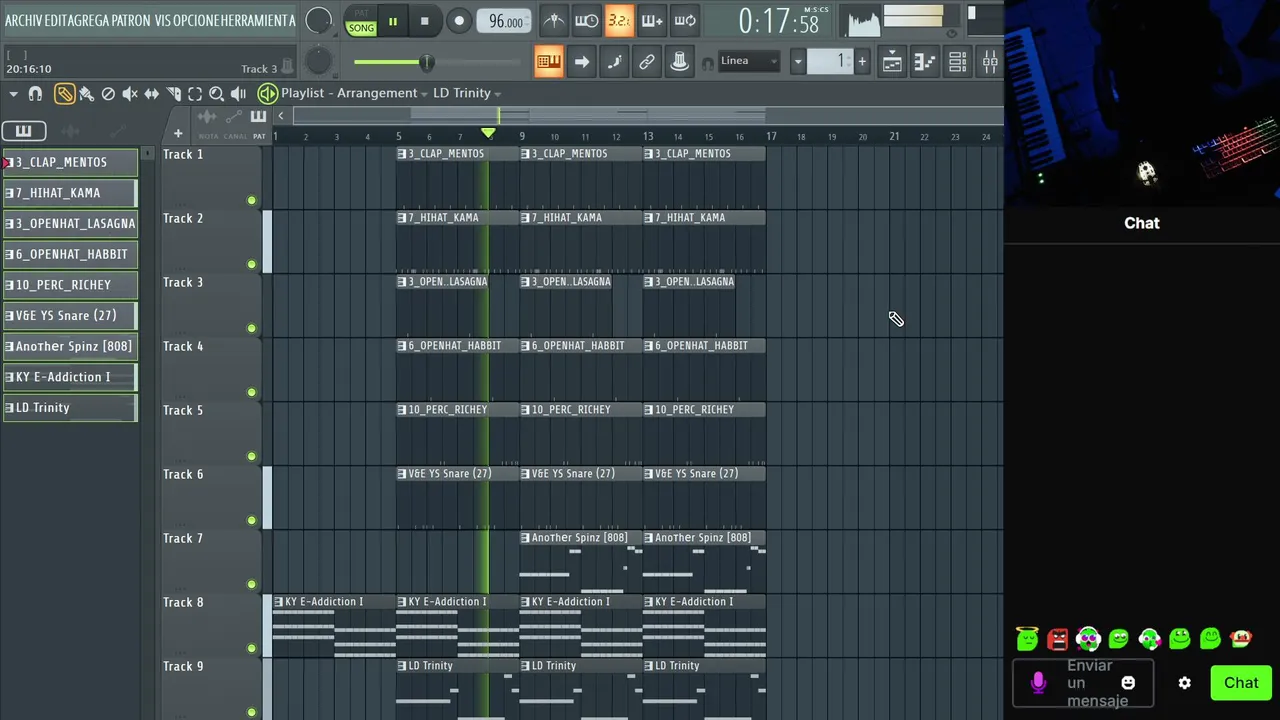Switch to PAT/SONG mode toggle
Viewport: 1280px width, 720px height.
[361, 22]
